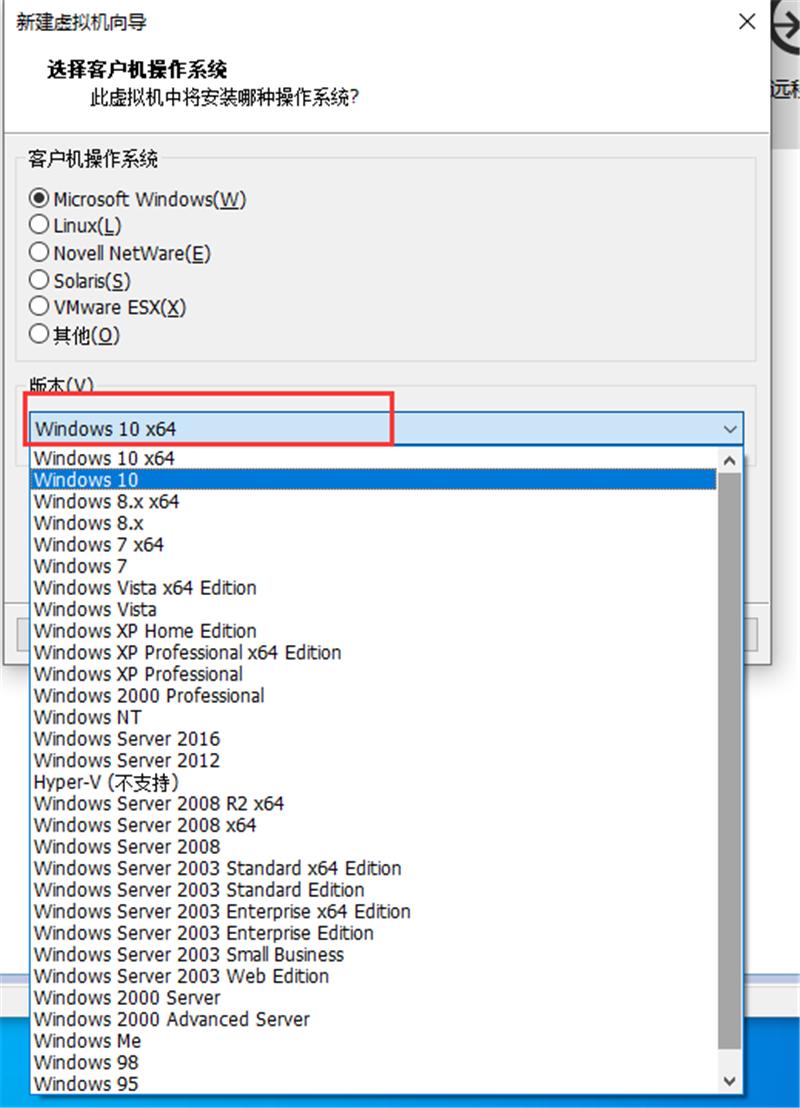Collapse the 版本 version combo box
The width and height of the screenshot is (800, 1108).
[x=386, y=429]
